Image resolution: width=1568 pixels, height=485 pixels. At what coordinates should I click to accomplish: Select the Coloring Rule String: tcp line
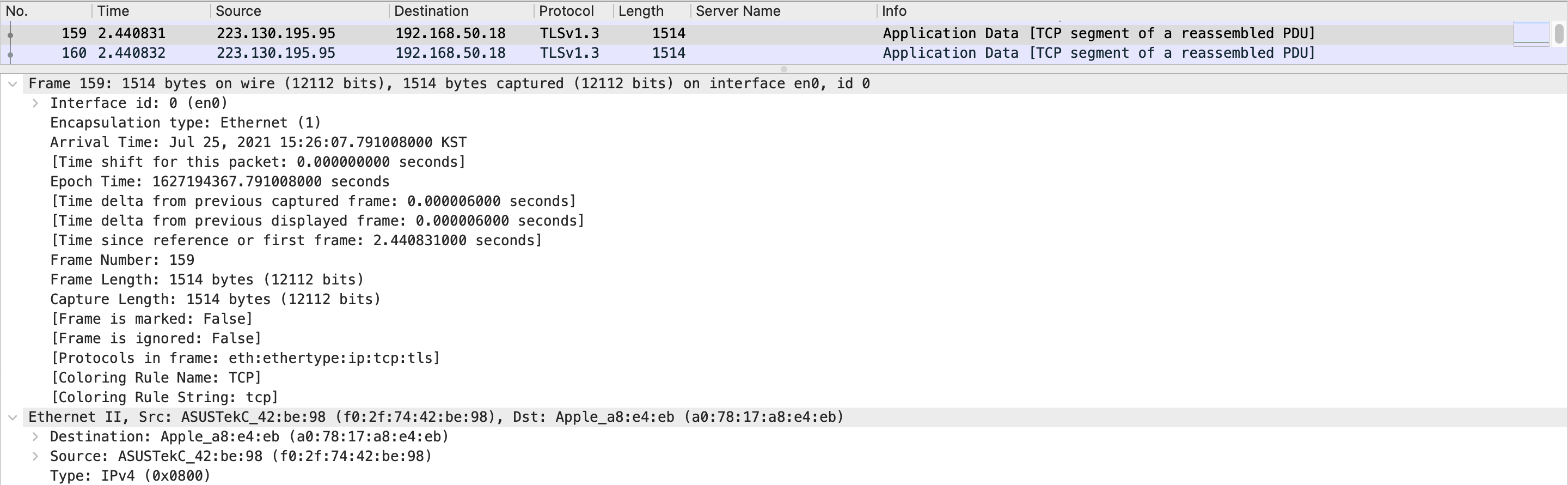(164, 397)
